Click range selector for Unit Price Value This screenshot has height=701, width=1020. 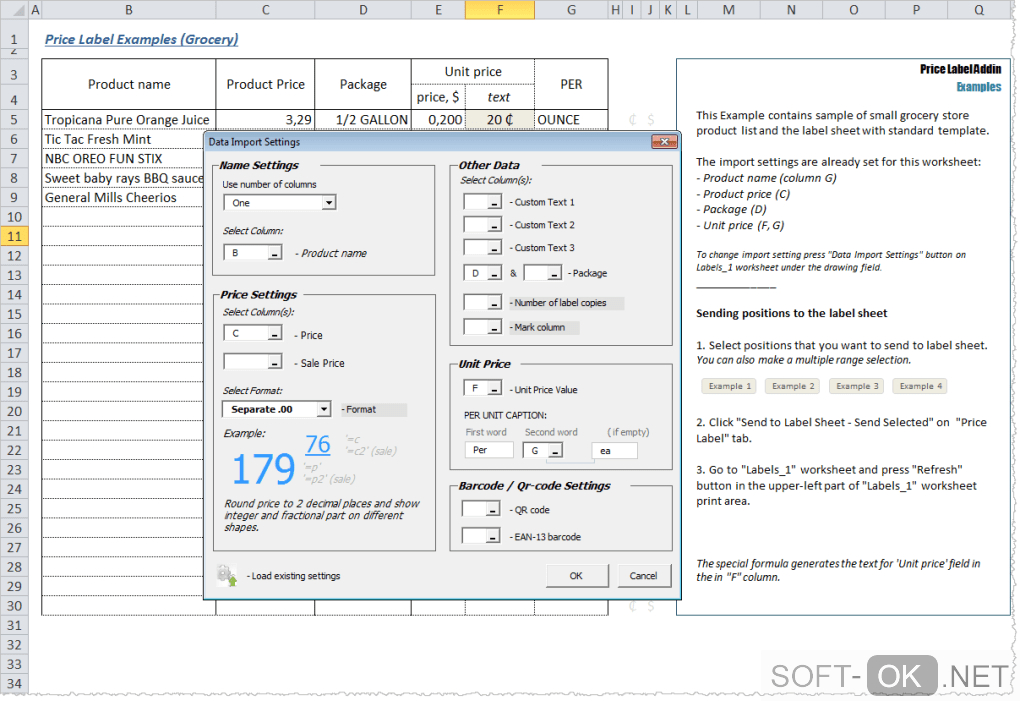click(493, 389)
